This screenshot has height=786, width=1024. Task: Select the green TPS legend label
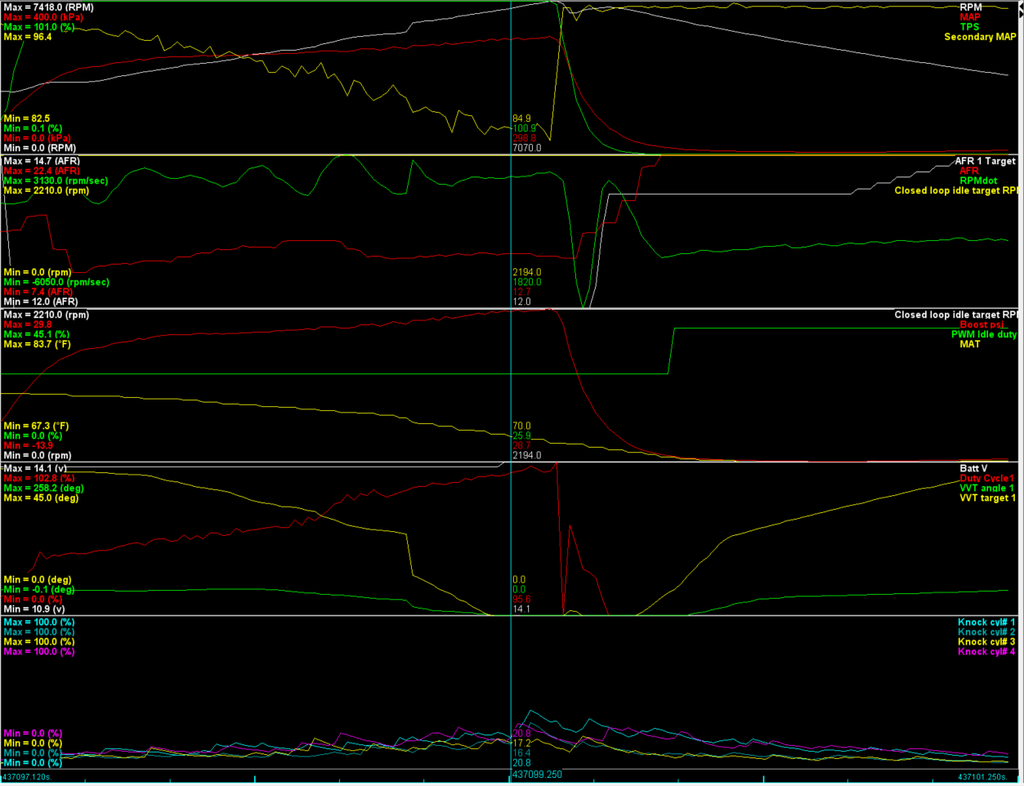(970, 27)
